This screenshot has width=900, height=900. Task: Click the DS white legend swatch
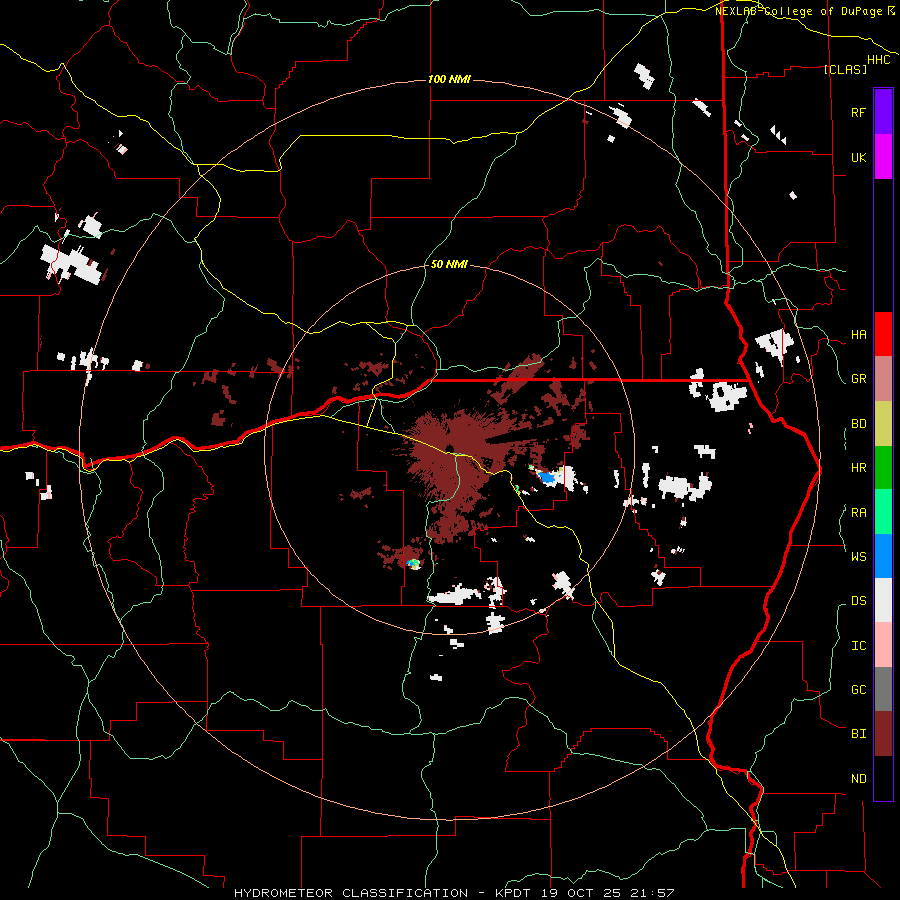tap(883, 600)
